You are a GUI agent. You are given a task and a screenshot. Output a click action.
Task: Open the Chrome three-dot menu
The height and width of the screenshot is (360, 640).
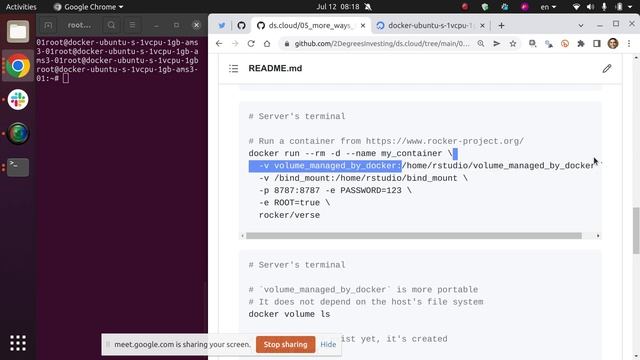coord(629,44)
